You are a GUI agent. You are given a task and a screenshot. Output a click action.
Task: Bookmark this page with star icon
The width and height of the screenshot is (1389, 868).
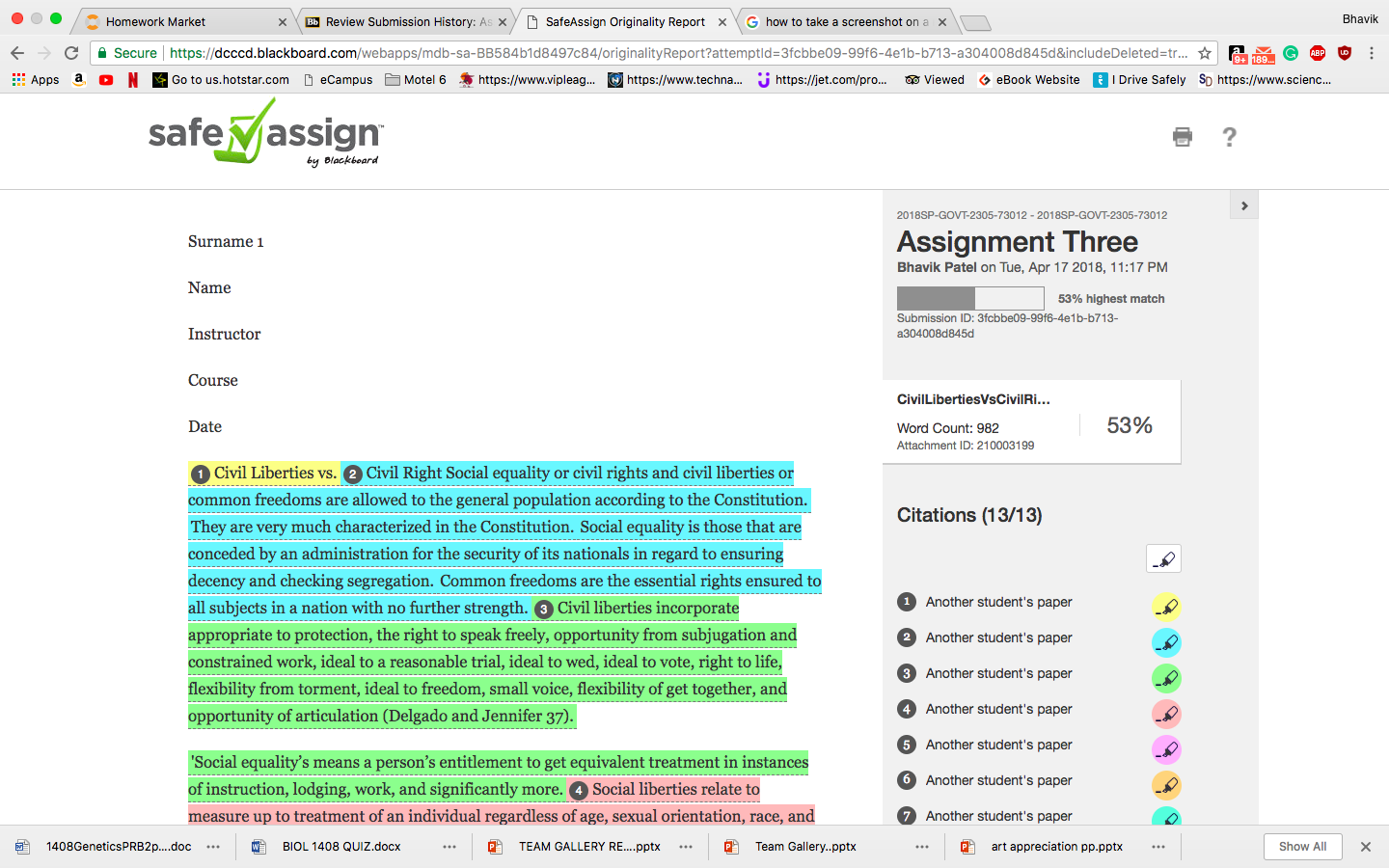click(x=1205, y=53)
